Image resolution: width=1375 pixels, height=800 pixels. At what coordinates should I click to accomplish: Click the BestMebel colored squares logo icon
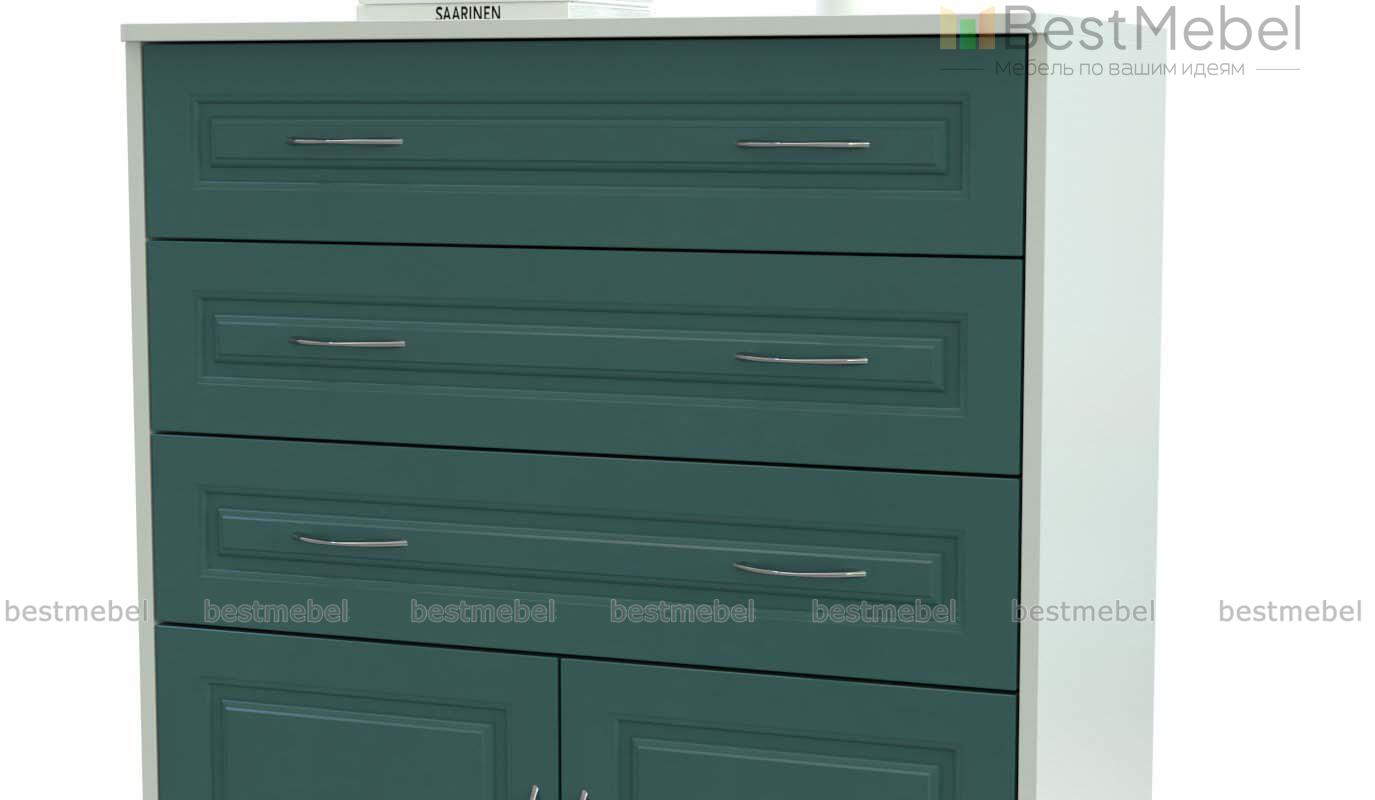point(966,29)
